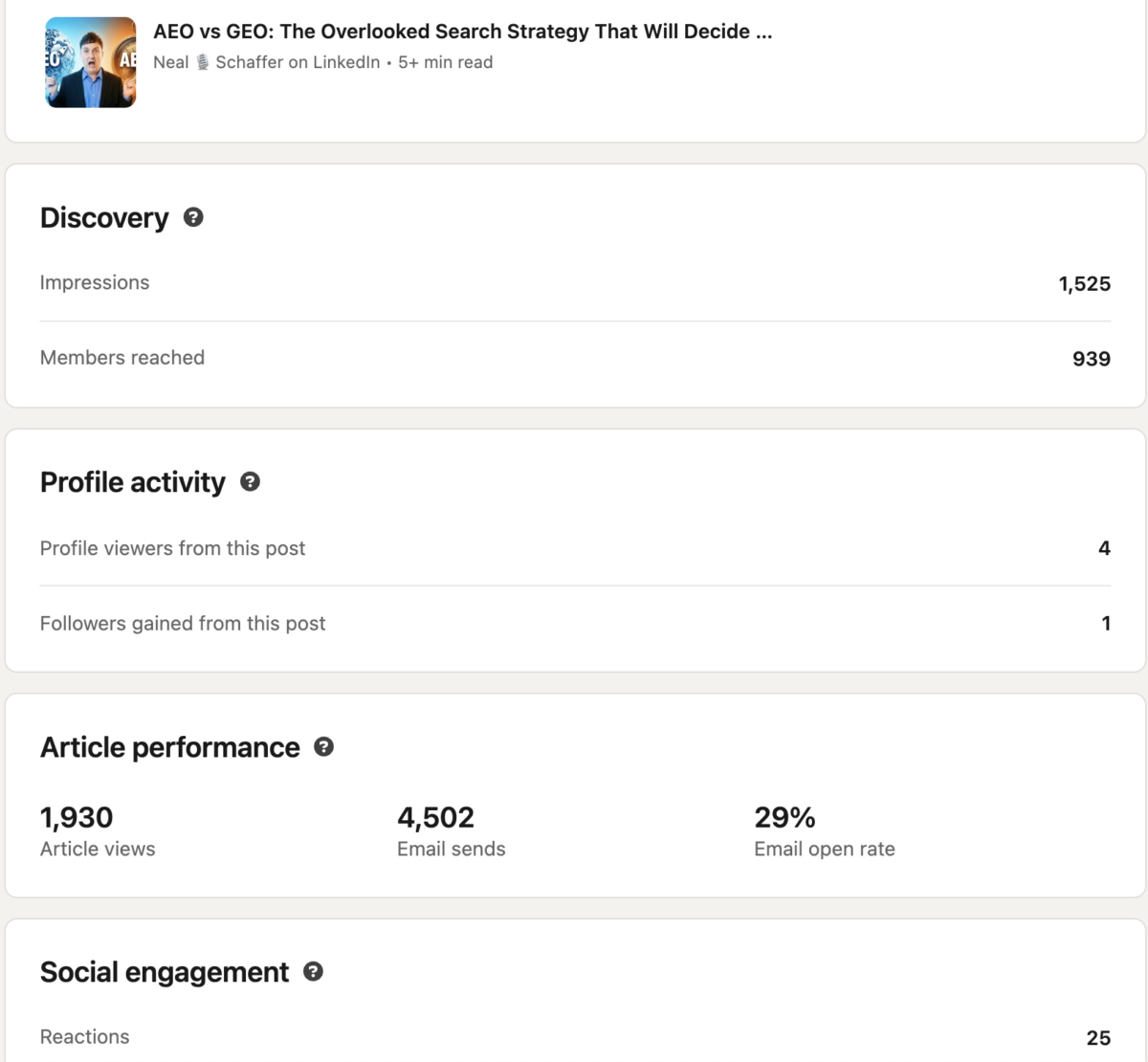Select the Impressions row label
This screenshot has width=1148, height=1062.
click(95, 282)
